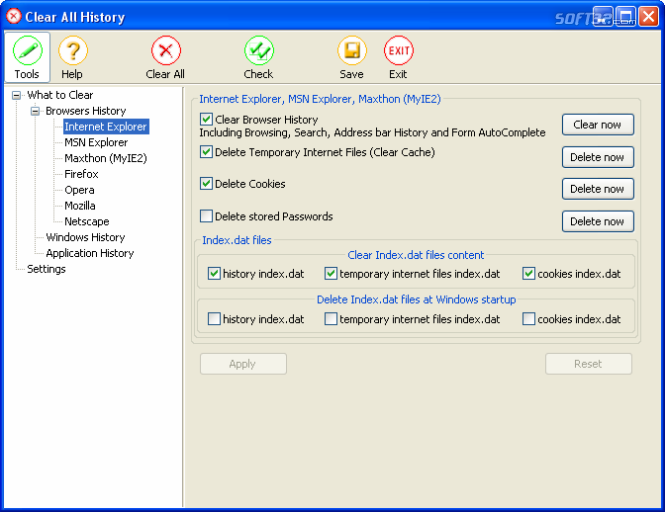
Task: Open the Tools toolbar icon
Action: 27,57
